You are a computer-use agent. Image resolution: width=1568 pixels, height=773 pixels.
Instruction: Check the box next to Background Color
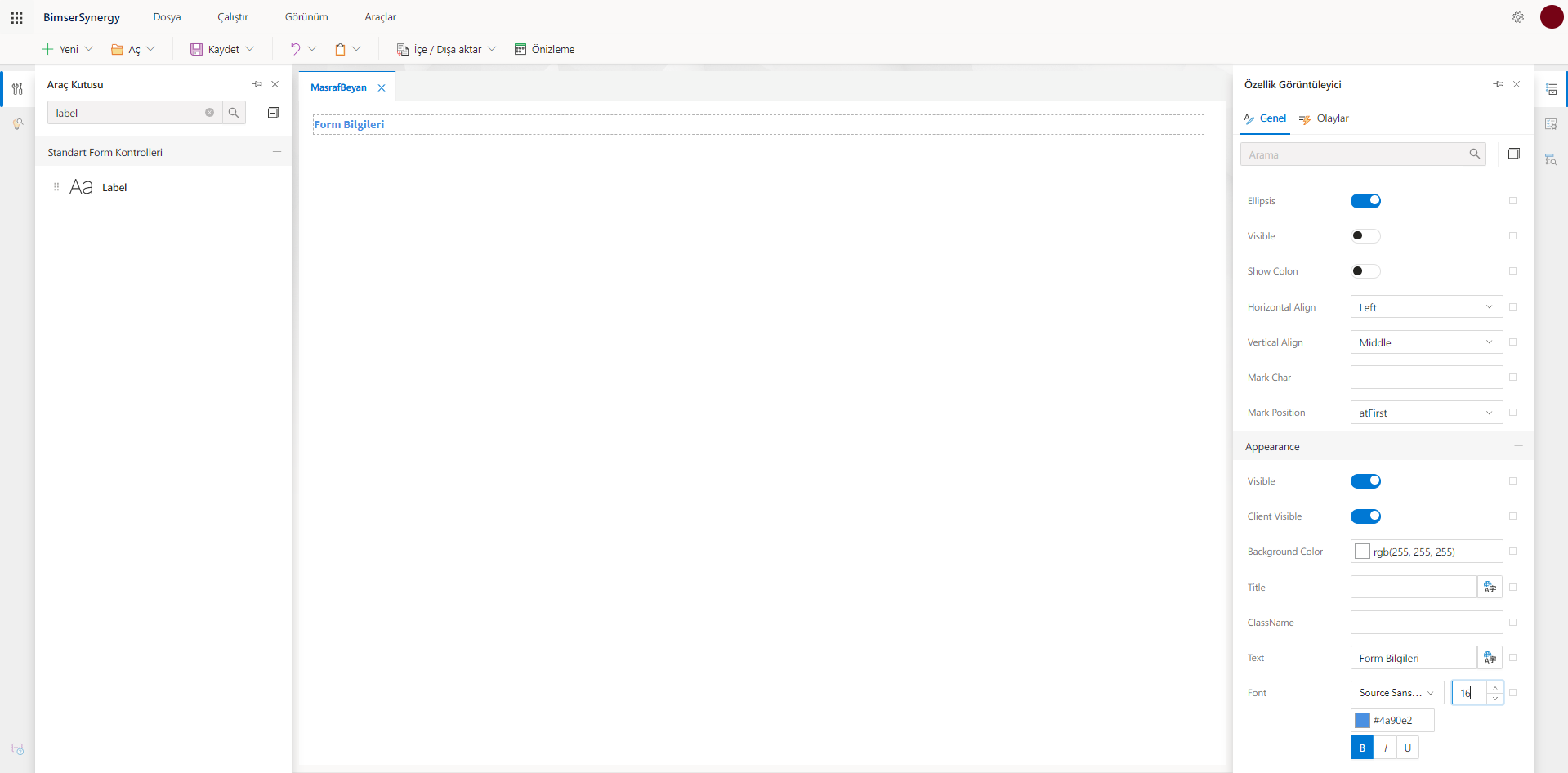pyautogui.click(x=1512, y=552)
